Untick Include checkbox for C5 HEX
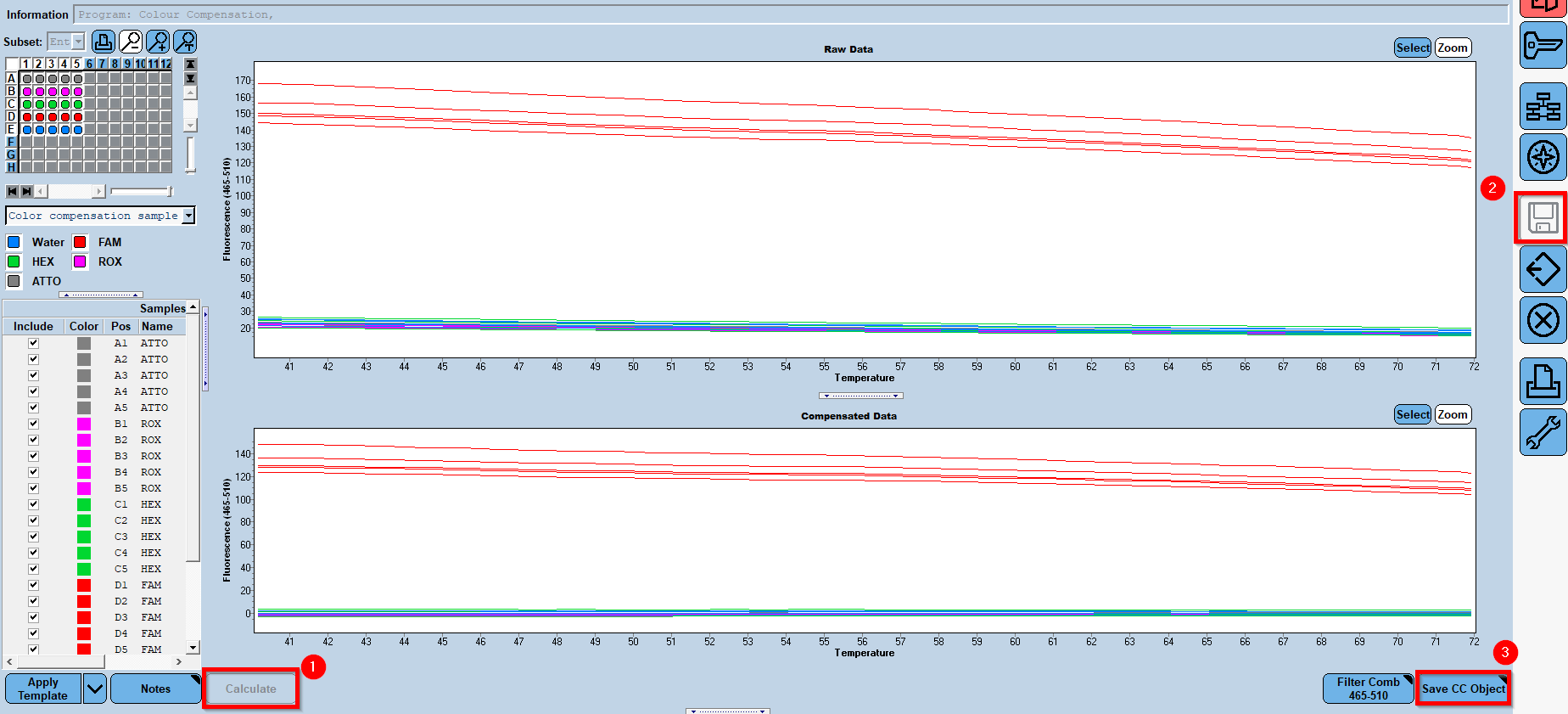 (x=33, y=569)
